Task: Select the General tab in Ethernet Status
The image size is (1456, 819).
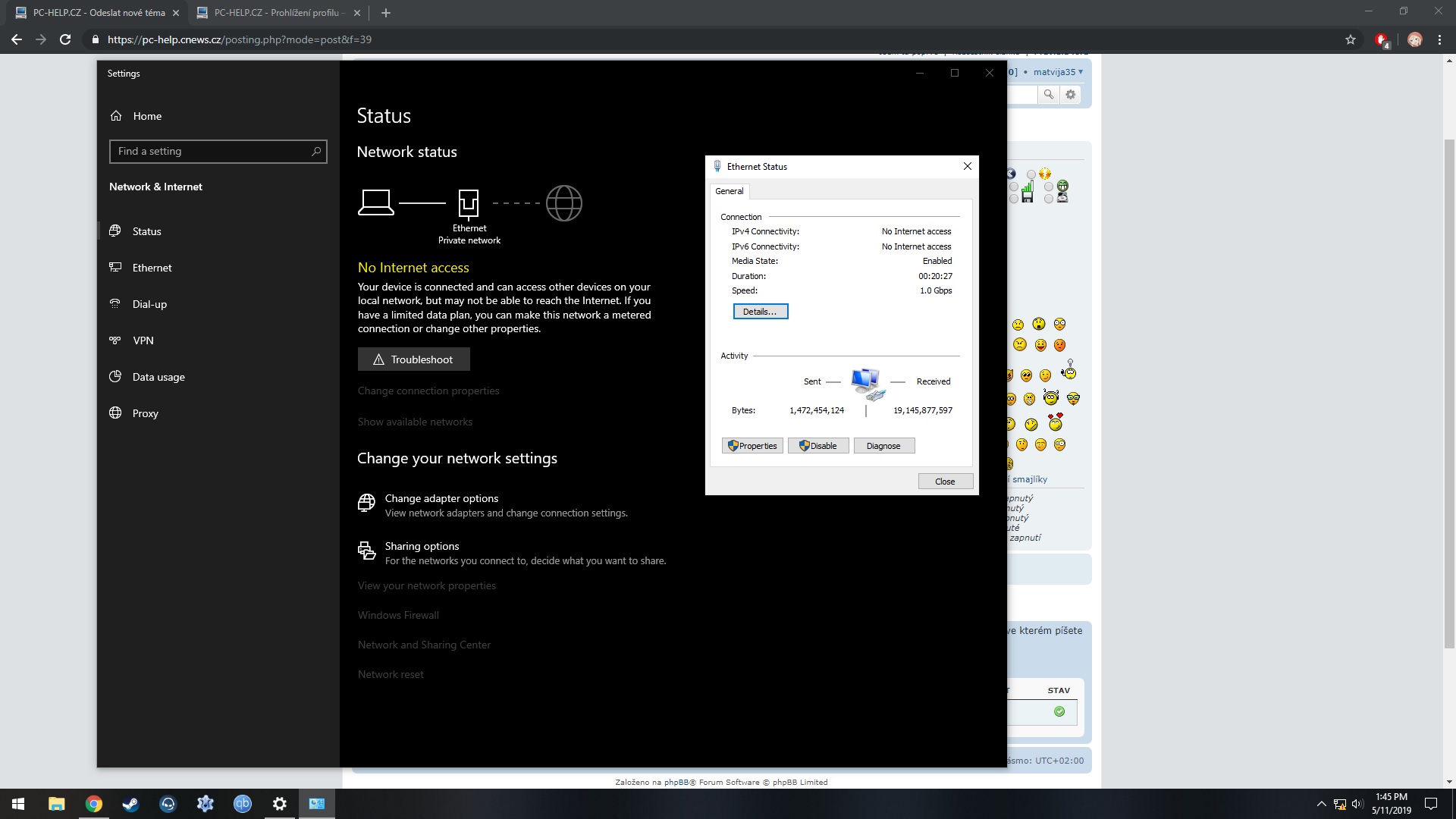Action: coord(729,191)
